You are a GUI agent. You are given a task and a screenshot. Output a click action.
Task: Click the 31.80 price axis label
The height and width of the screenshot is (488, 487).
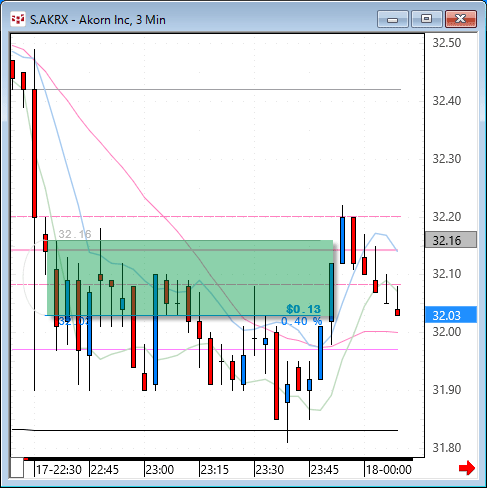[x=447, y=448]
